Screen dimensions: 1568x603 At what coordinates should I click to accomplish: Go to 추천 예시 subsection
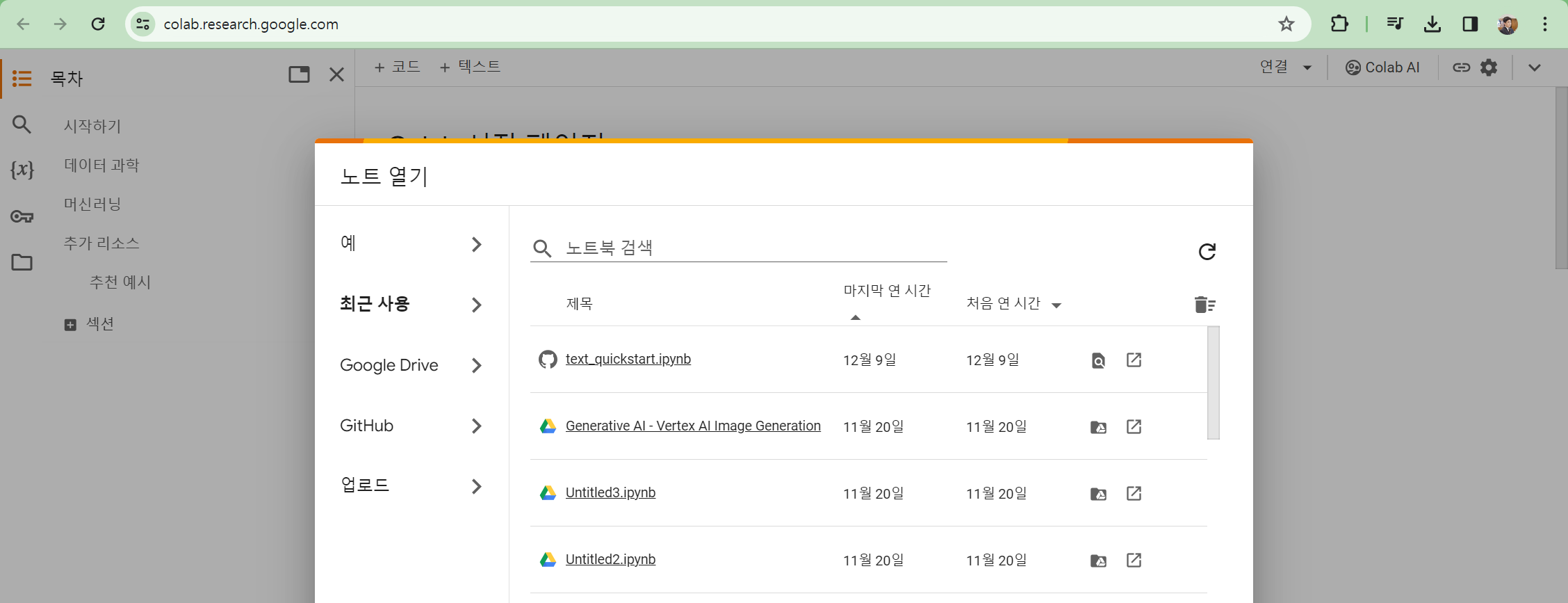[x=120, y=282]
